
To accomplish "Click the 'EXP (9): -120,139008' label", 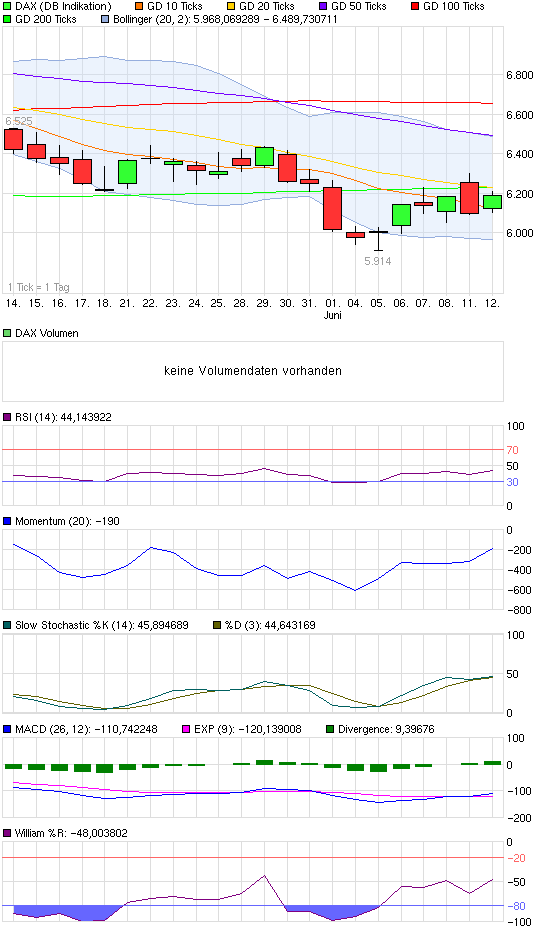I will click(x=248, y=729).
